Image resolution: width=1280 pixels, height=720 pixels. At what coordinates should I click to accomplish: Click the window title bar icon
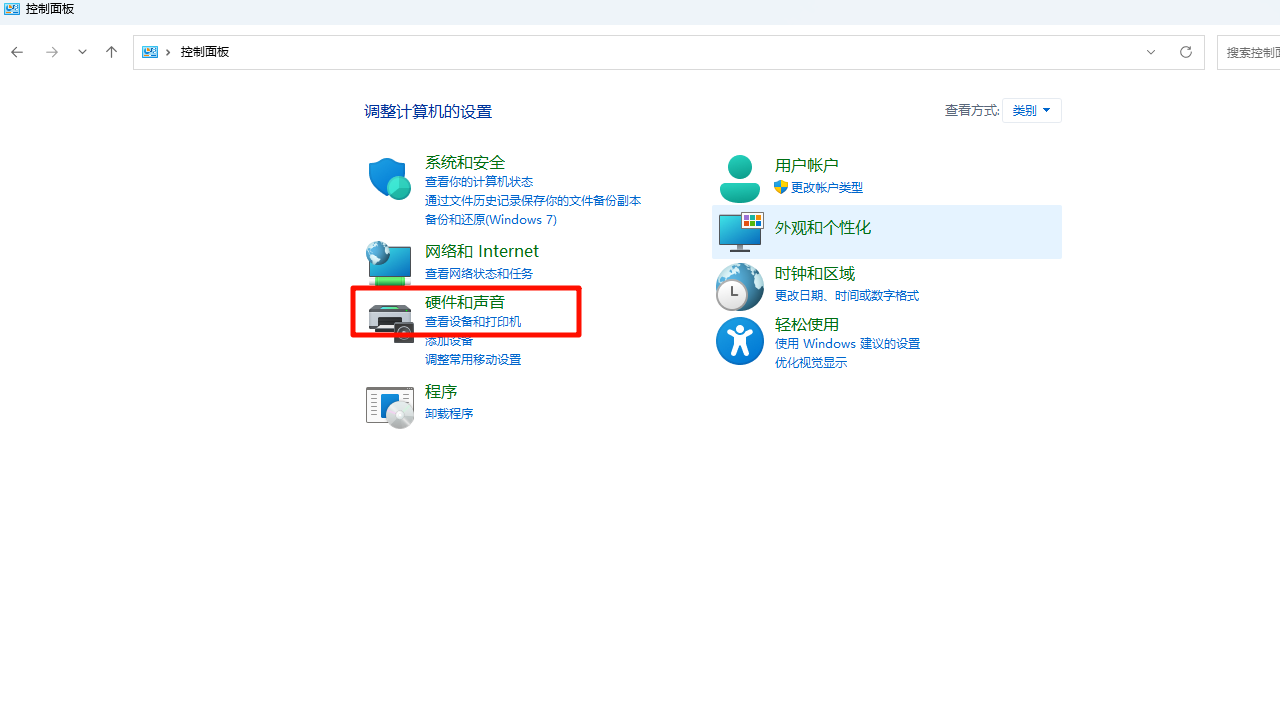click(x=12, y=9)
